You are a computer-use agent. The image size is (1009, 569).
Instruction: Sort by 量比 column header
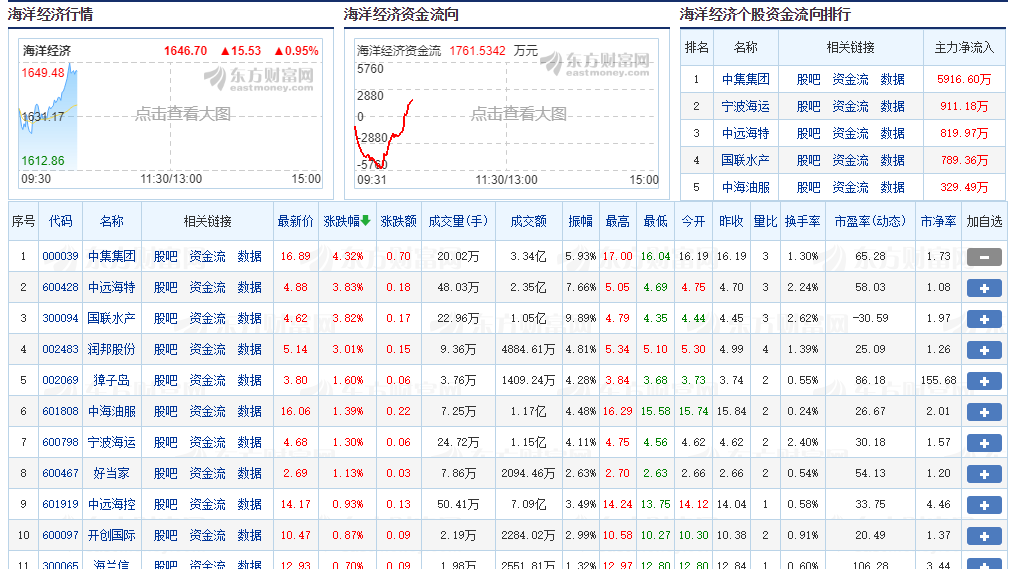point(765,221)
